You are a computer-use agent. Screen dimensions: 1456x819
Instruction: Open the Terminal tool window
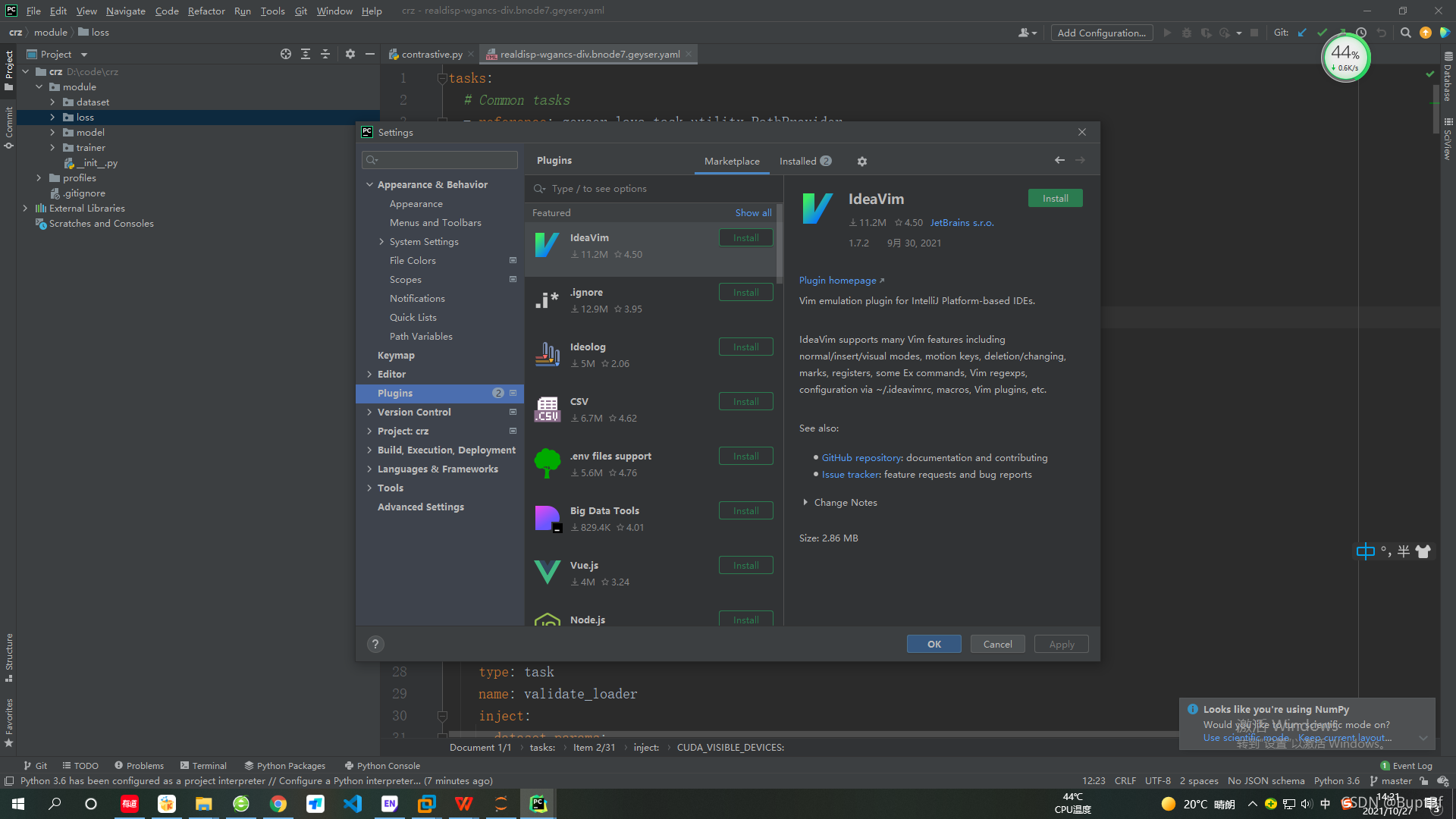[x=203, y=766]
